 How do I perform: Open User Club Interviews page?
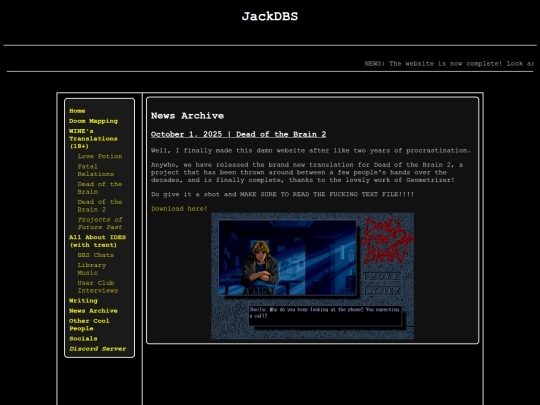pos(98,287)
